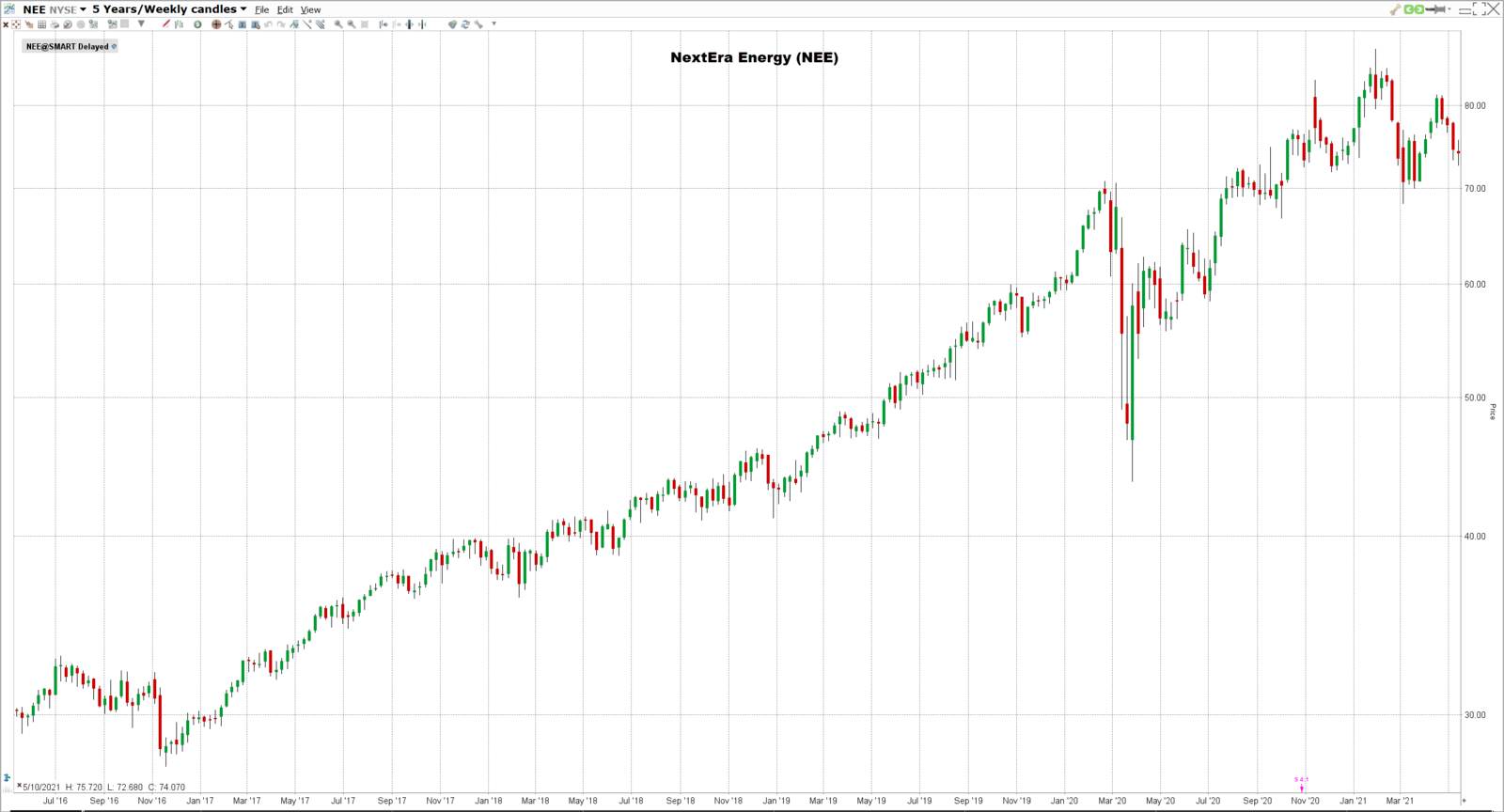Image resolution: width=1504 pixels, height=812 pixels.
Task: Click the 5/10/2021 date readout text
Action: coord(41,788)
